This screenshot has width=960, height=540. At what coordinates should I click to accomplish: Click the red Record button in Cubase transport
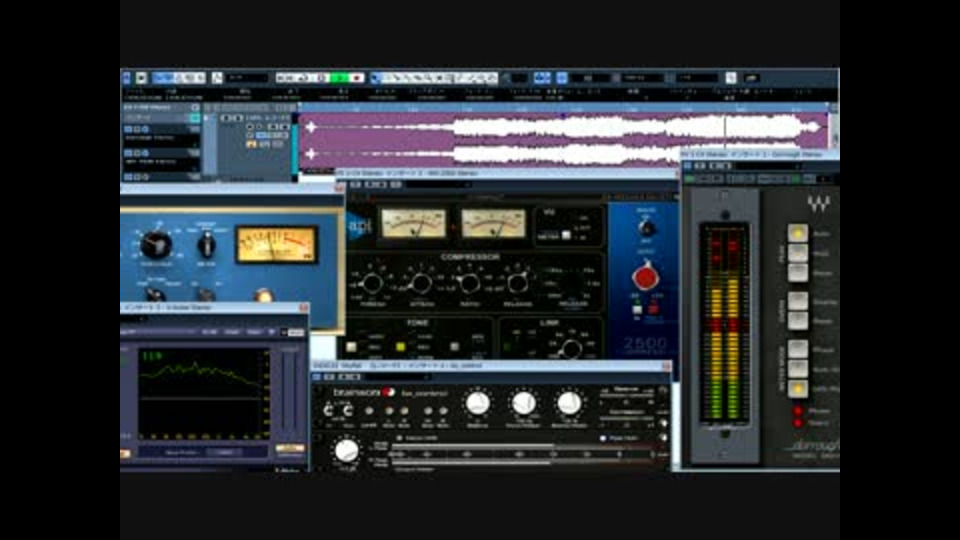point(357,78)
